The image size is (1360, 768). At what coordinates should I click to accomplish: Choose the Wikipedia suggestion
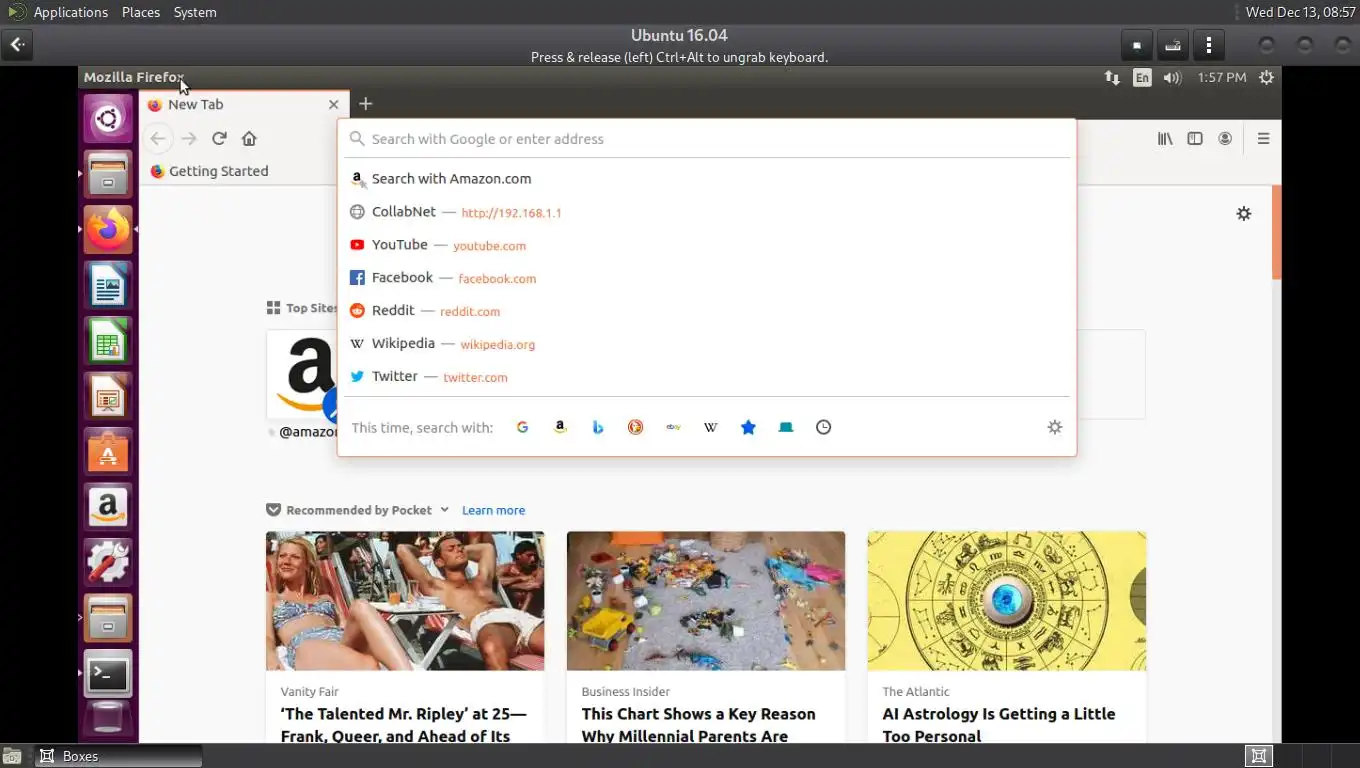707,344
